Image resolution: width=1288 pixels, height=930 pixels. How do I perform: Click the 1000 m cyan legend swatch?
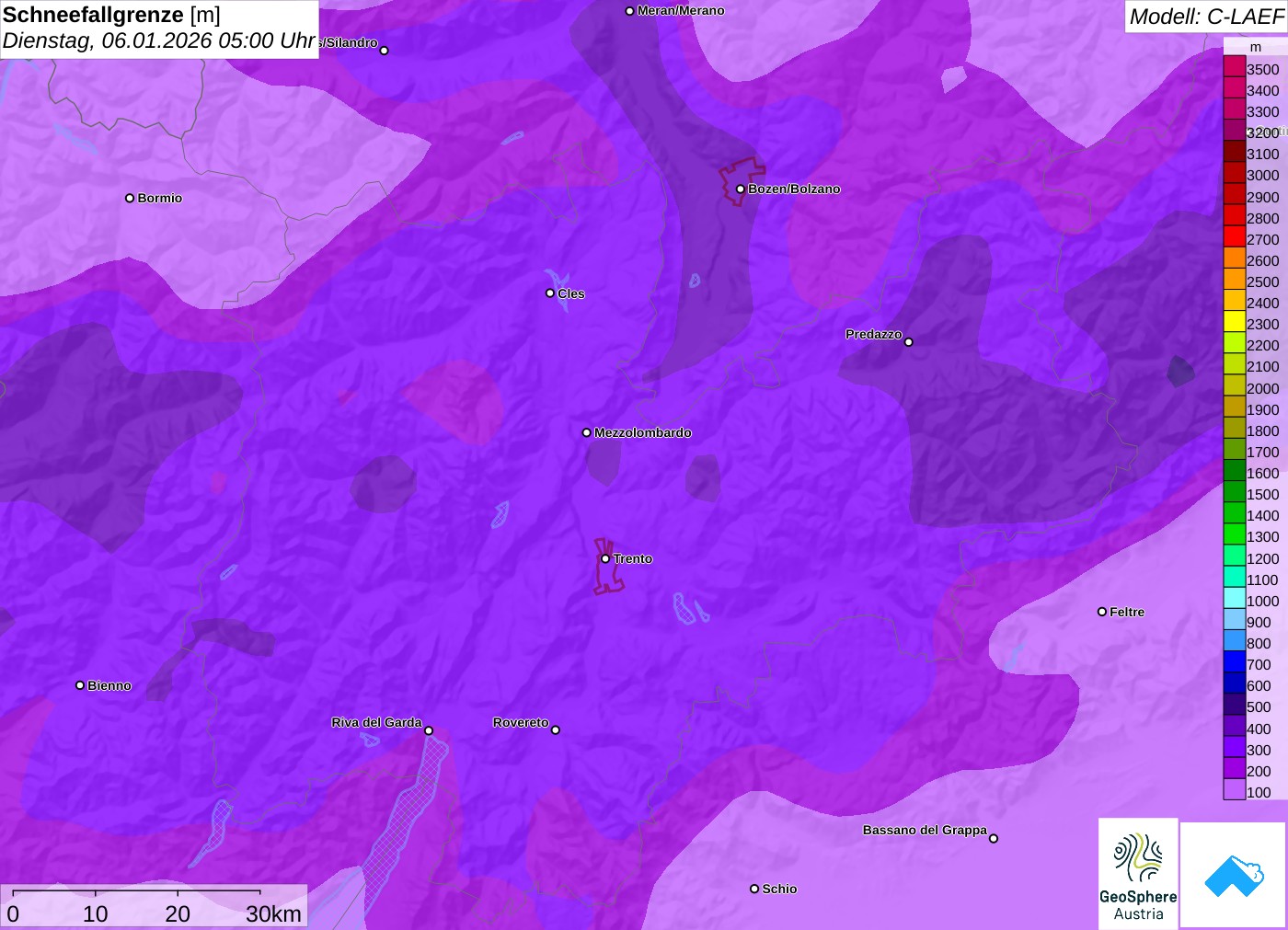[x=1234, y=599]
